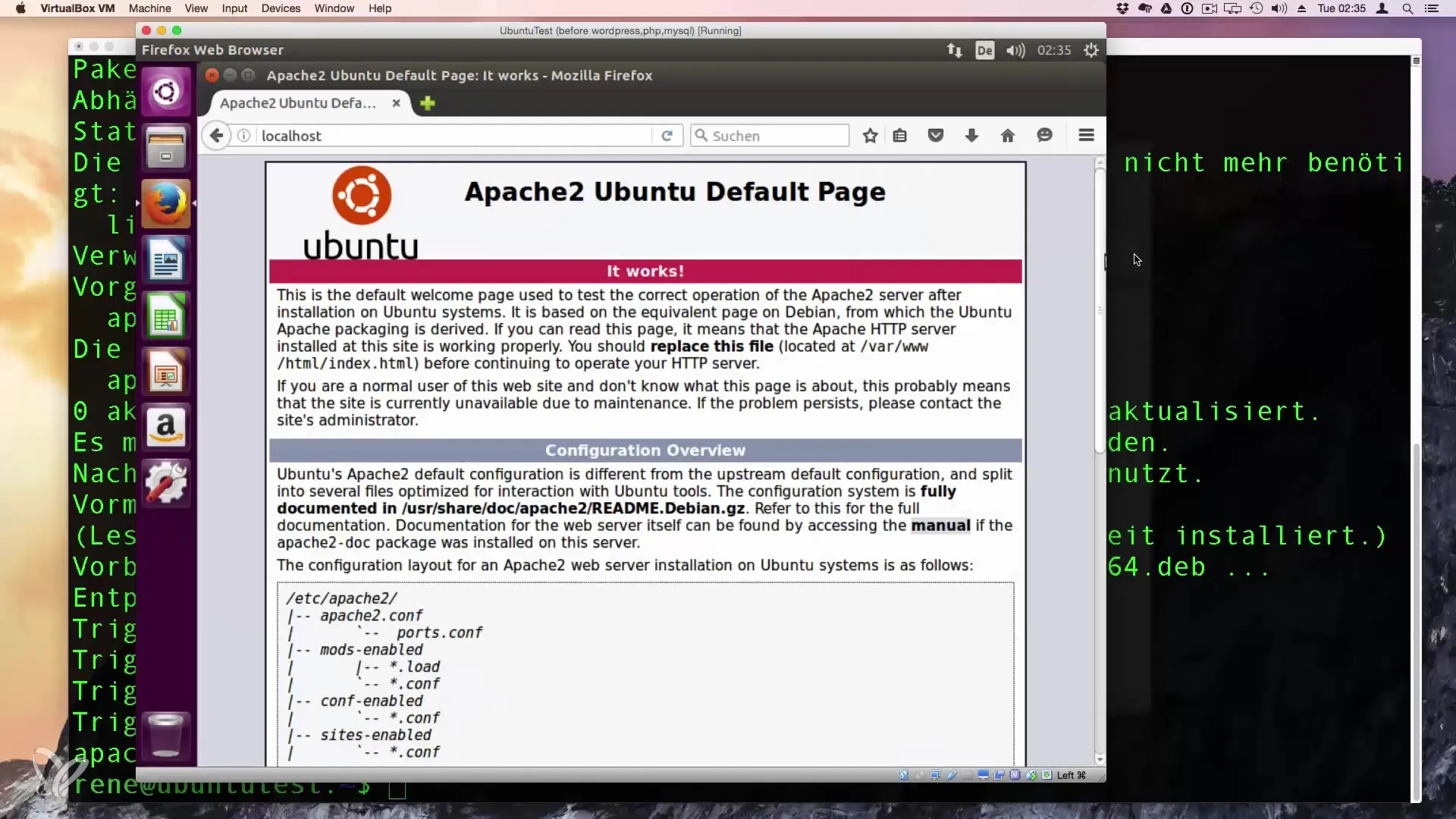Open the De keyboard layout indicator
The image size is (1456, 819).
pyautogui.click(x=984, y=50)
